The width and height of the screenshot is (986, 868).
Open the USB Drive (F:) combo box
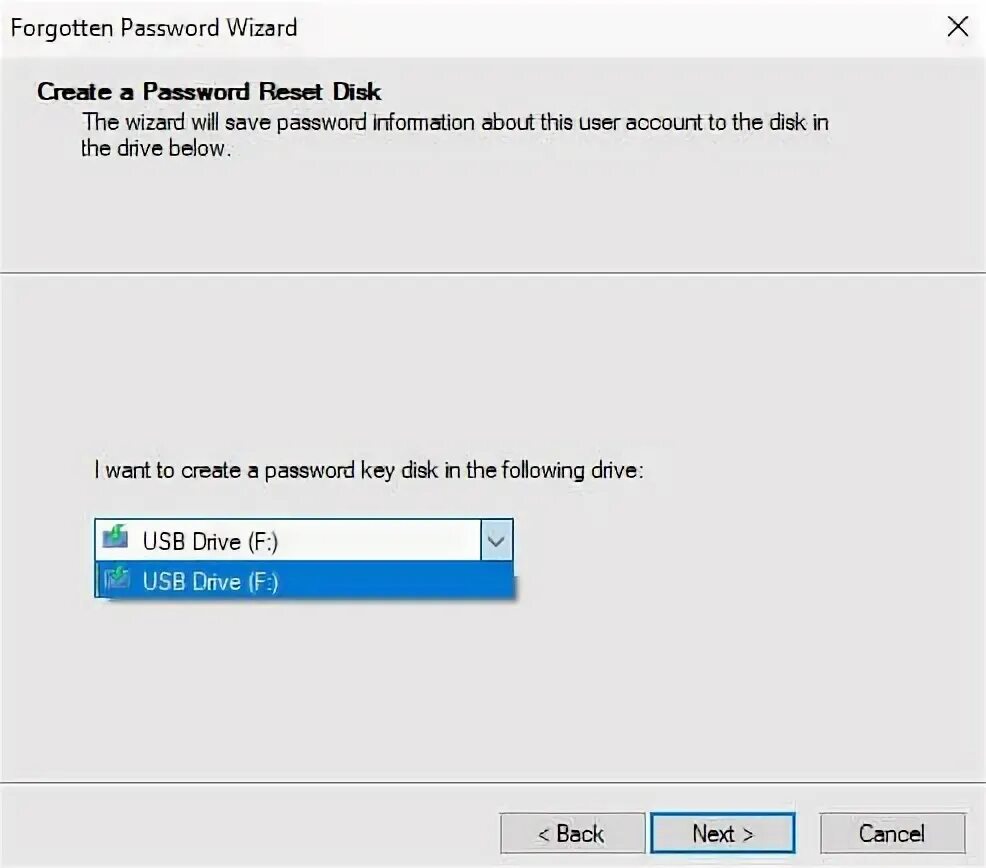point(304,540)
